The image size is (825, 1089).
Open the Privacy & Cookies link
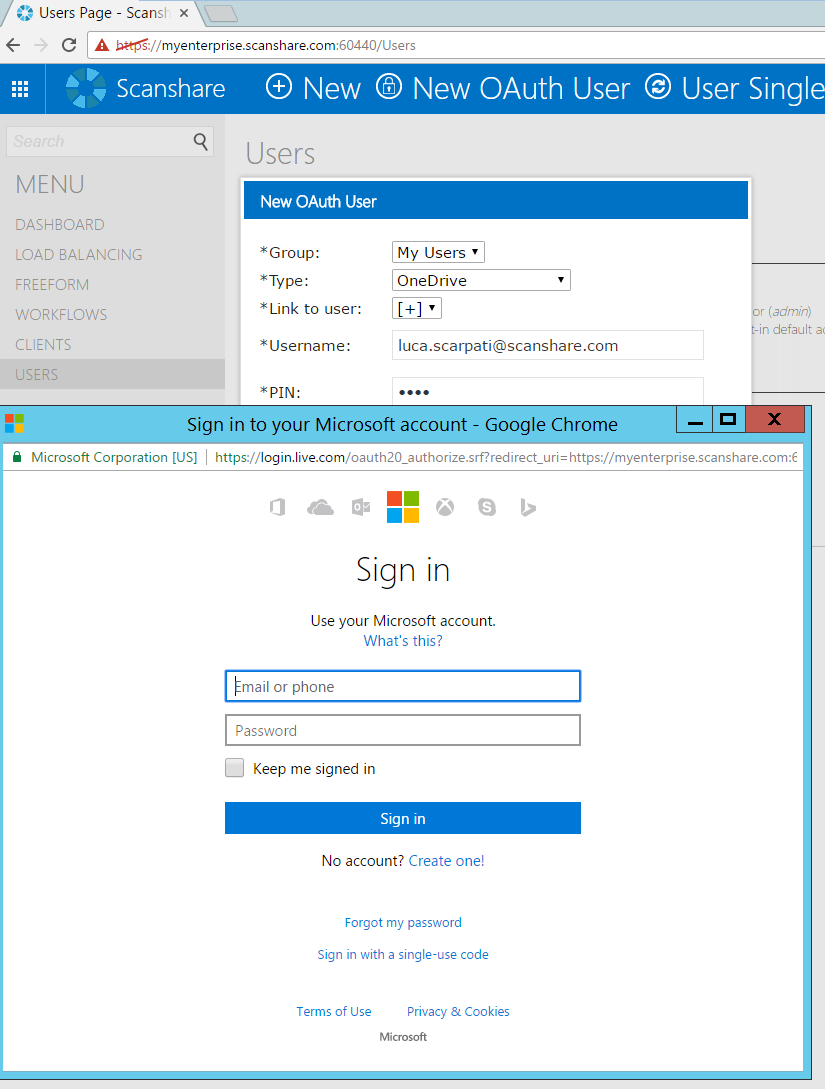pyautogui.click(x=458, y=1011)
